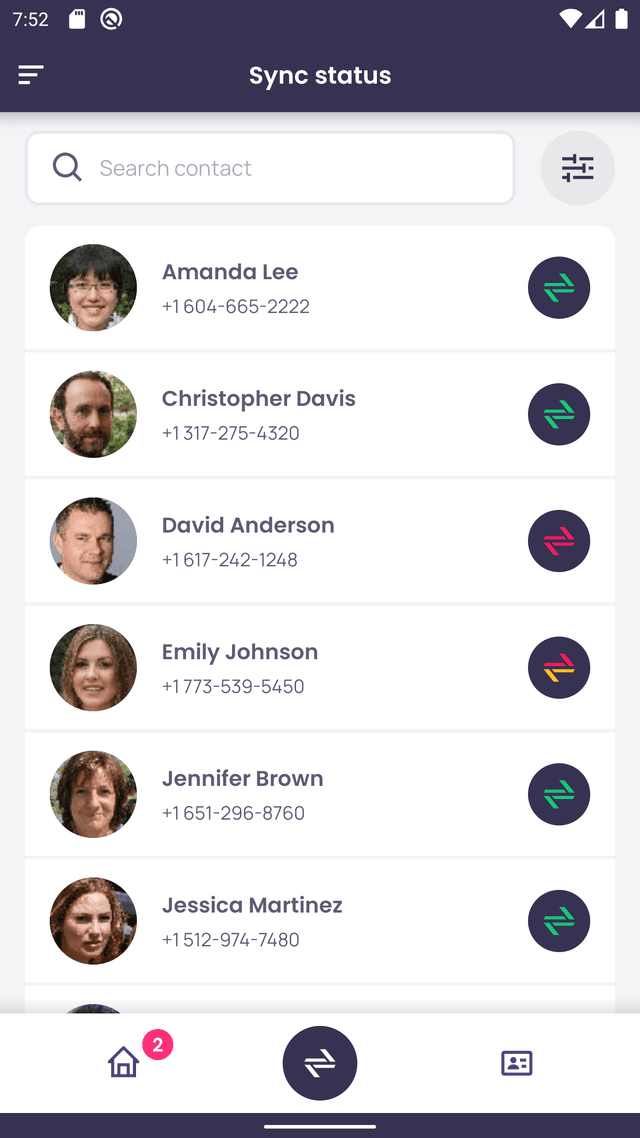This screenshot has height=1138, width=640.
Task: Tap the center sync button in bottom bar
Action: click(320, 1063)
